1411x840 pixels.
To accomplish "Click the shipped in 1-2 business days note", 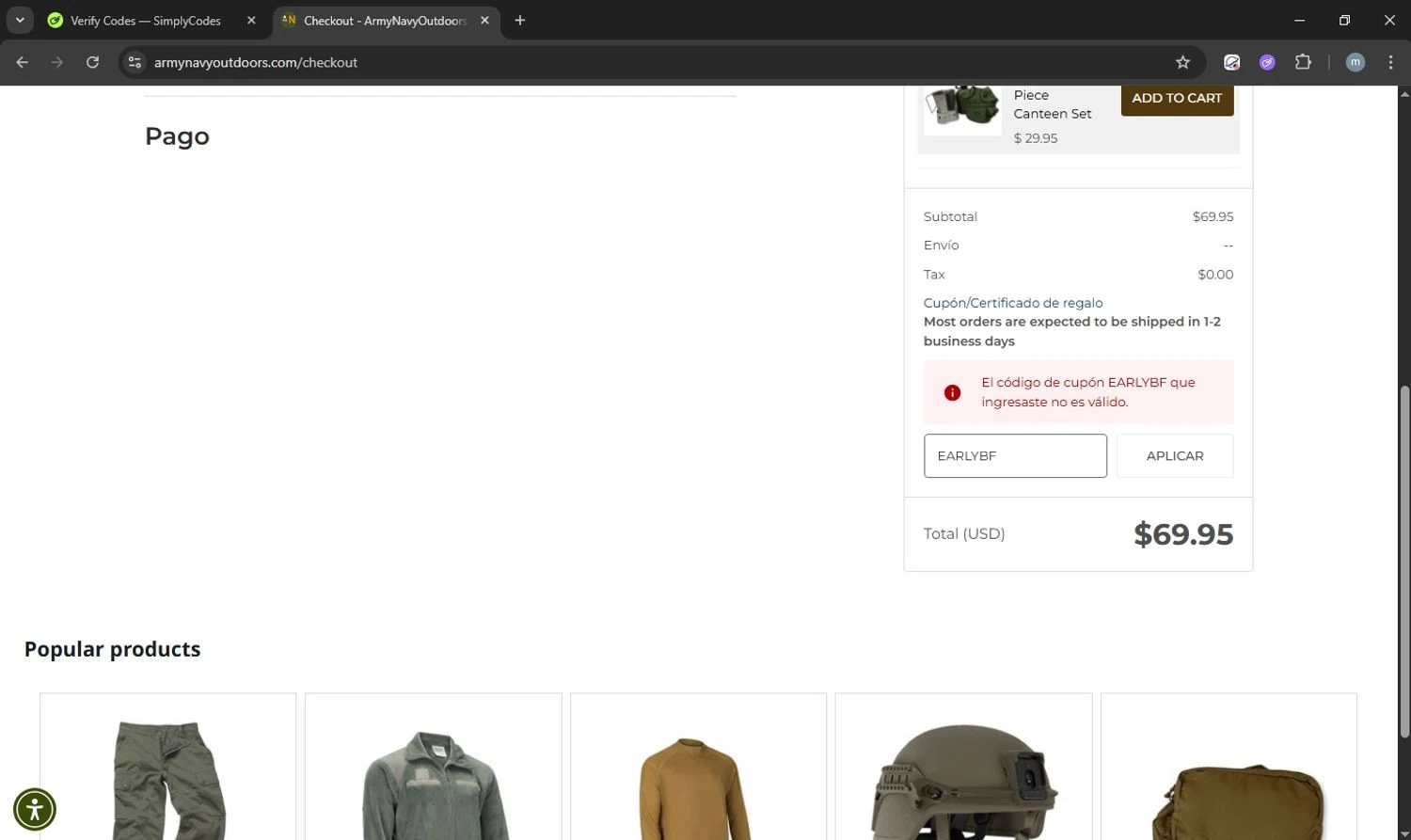I will click(1072, 331).
